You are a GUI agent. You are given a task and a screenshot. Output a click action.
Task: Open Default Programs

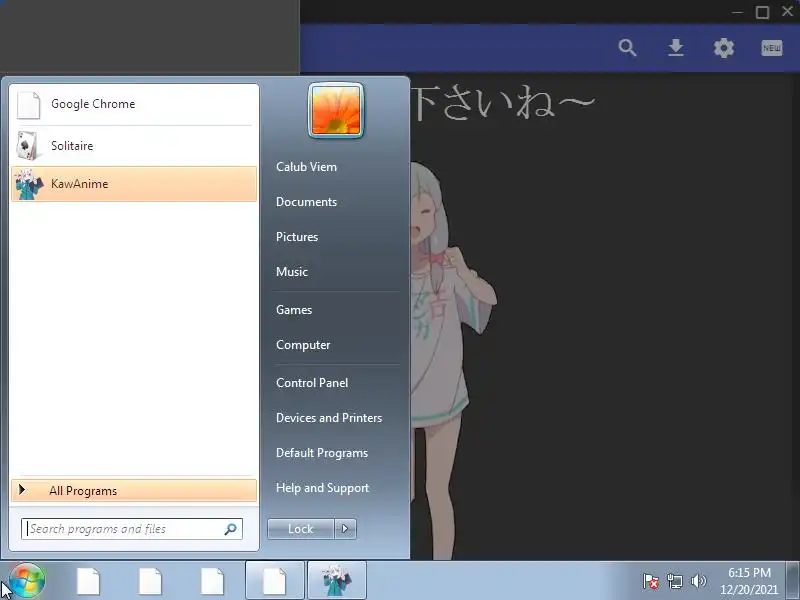(322, 453)
